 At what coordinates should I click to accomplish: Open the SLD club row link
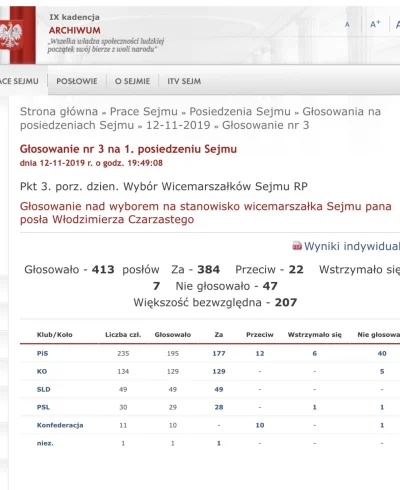click(x=43, y=389)
